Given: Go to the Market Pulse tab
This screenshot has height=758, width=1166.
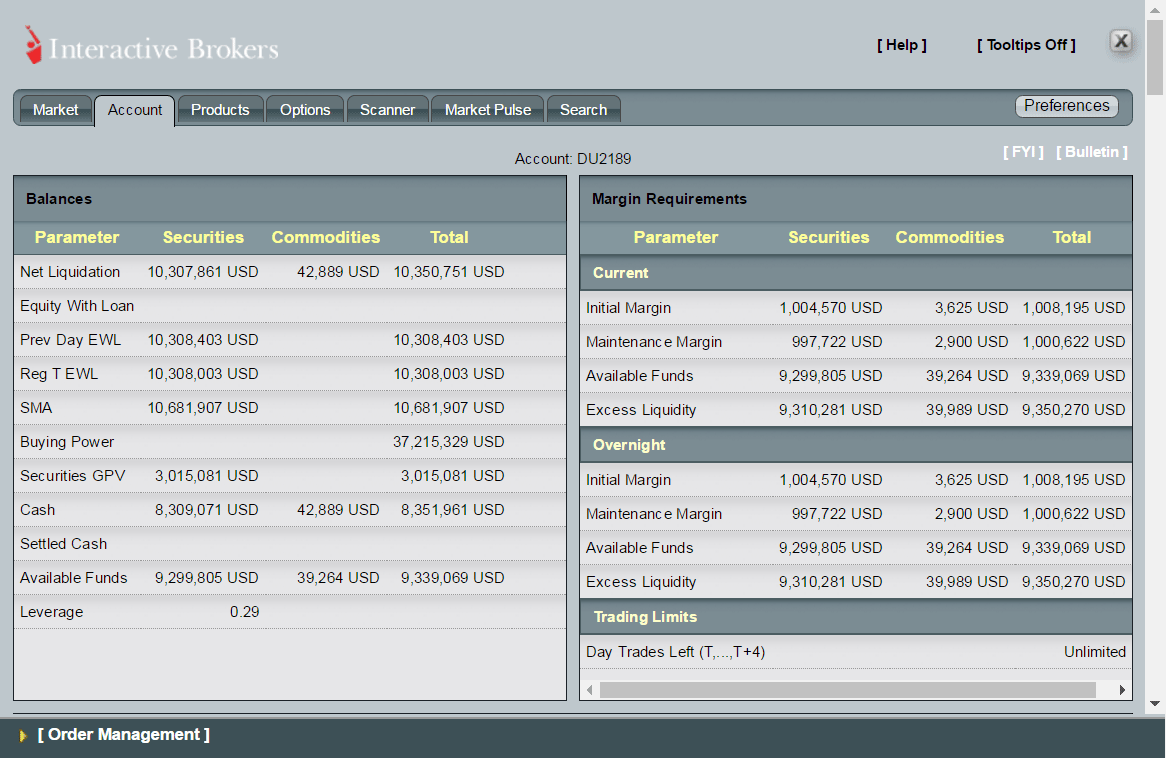Looking at the screenshot, I should coord(488,110).
